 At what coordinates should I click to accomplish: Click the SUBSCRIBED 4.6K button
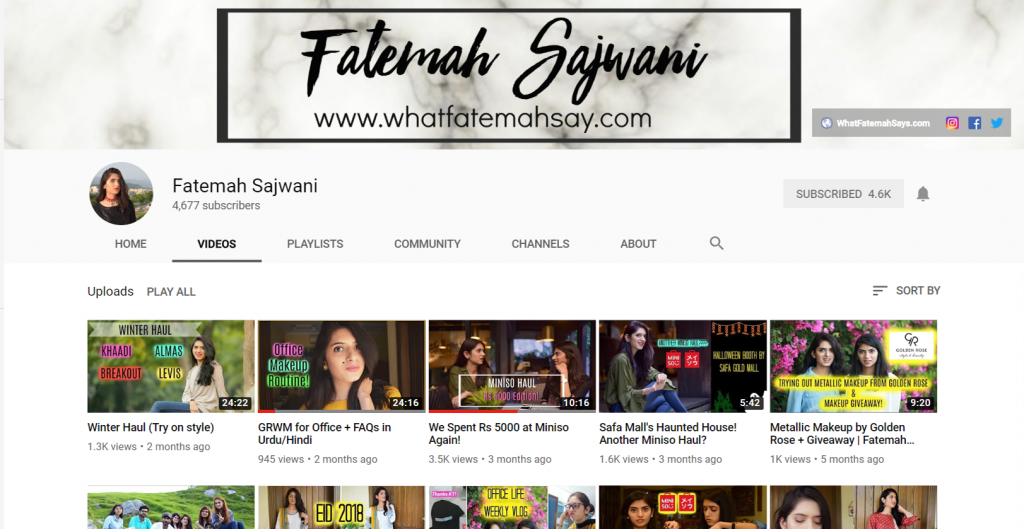[x=843, y=193]
